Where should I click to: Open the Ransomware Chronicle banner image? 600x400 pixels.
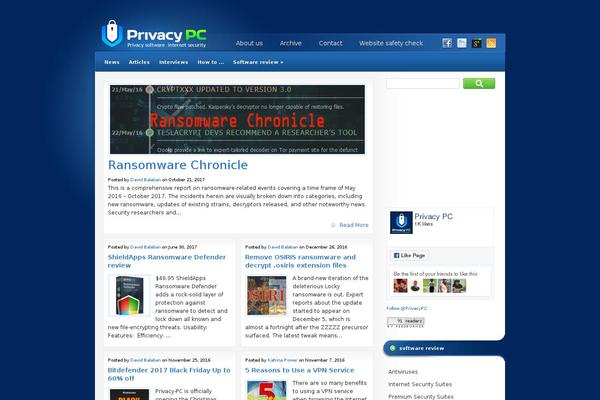[x=237, y=119]
